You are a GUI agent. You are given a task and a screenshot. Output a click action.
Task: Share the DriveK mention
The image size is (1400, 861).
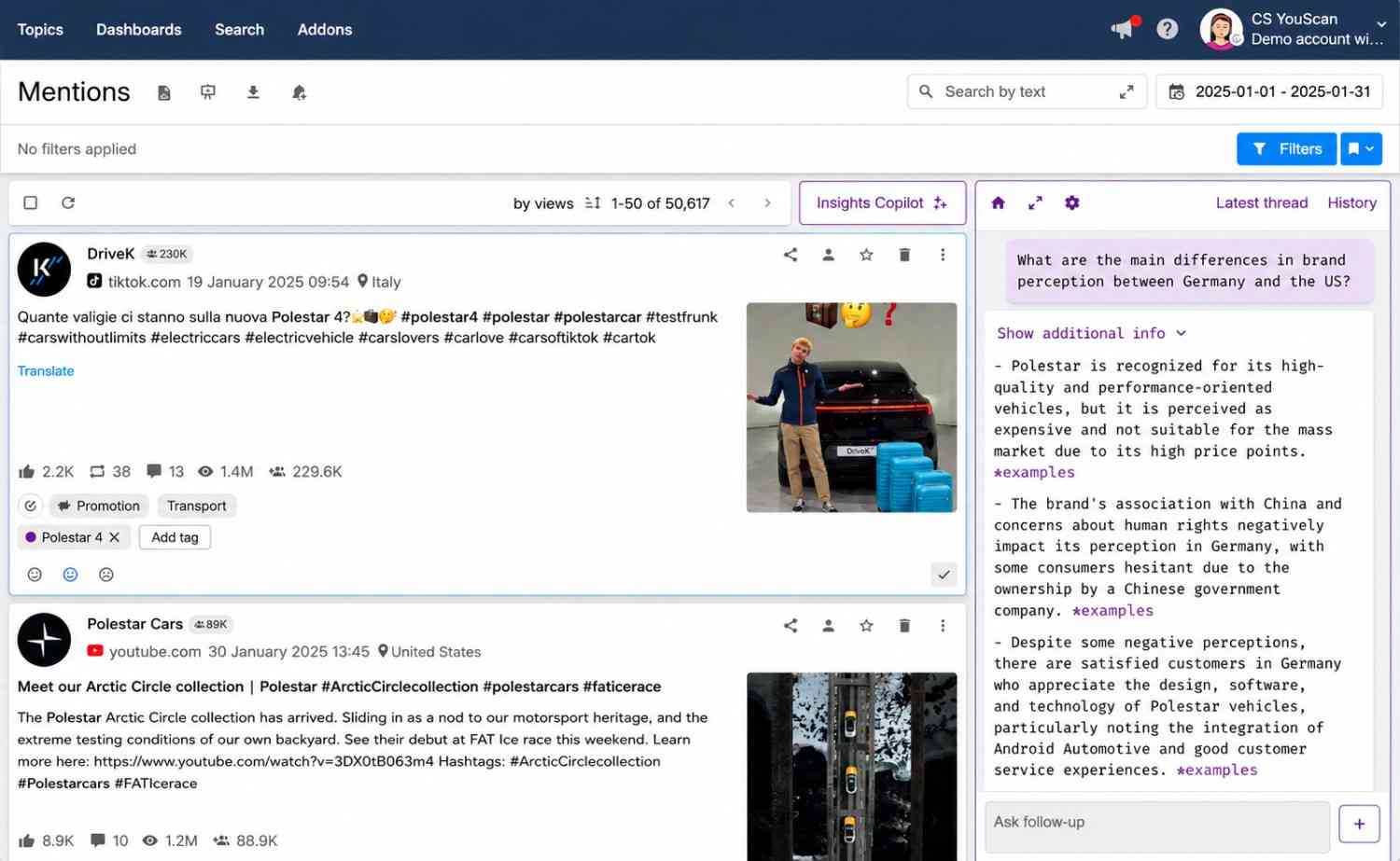pyautogui.click(x=791, y=255)
